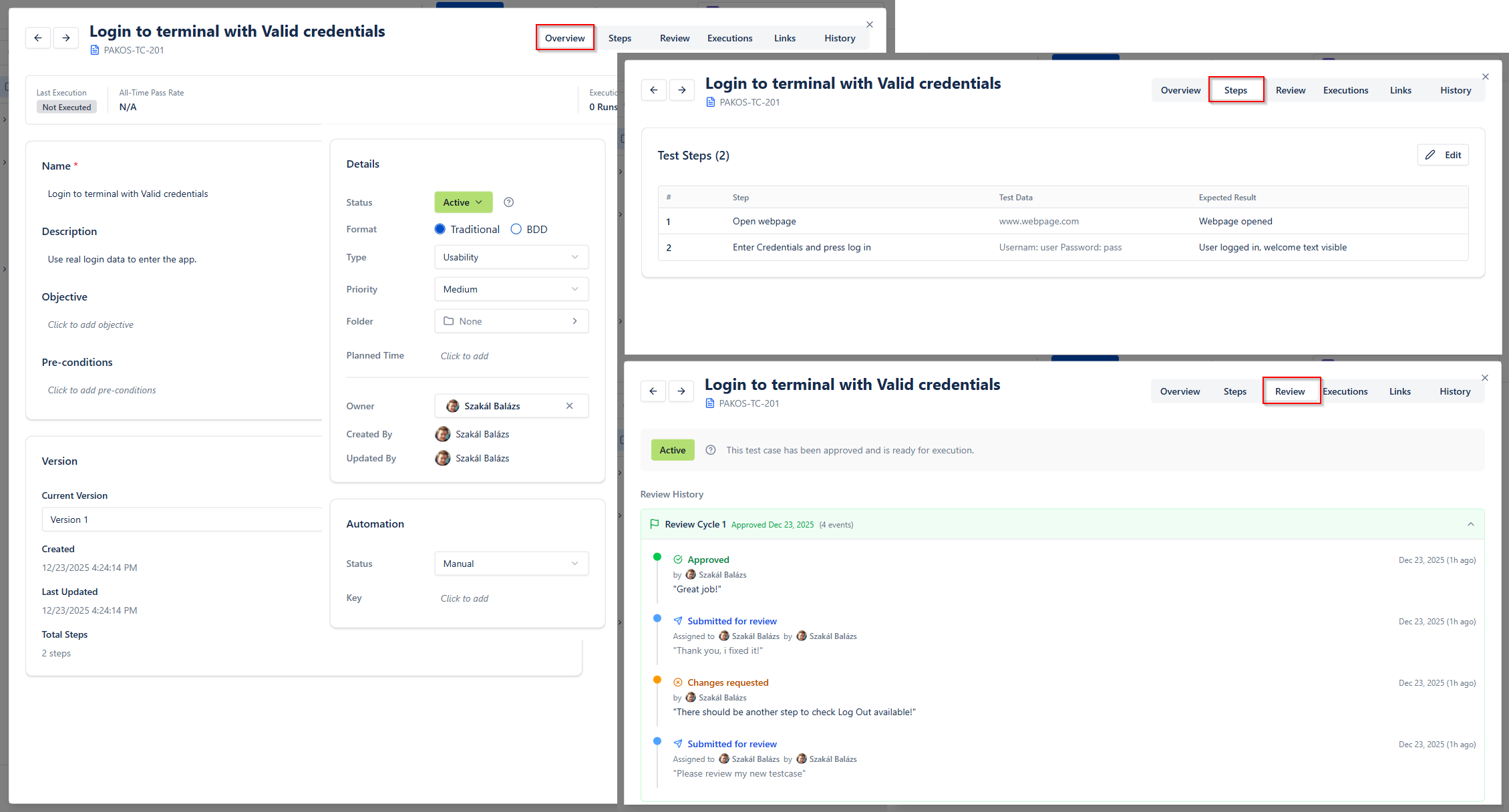
Task: Click to add objective text
Action: [91, 325]
